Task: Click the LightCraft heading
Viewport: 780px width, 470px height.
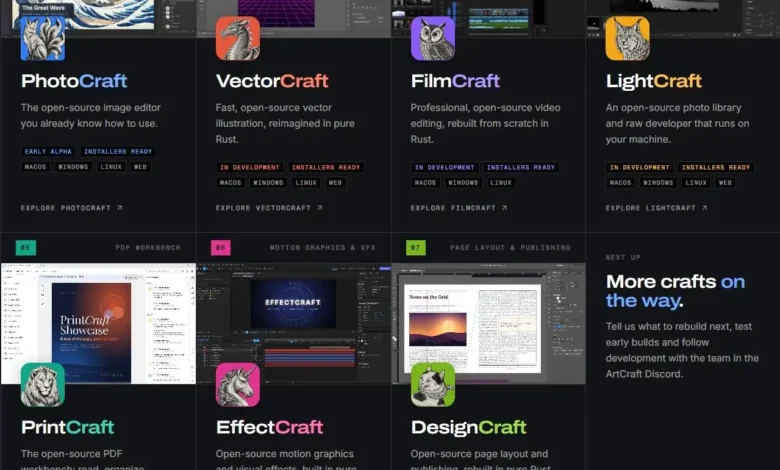Action: pos(654,81)
